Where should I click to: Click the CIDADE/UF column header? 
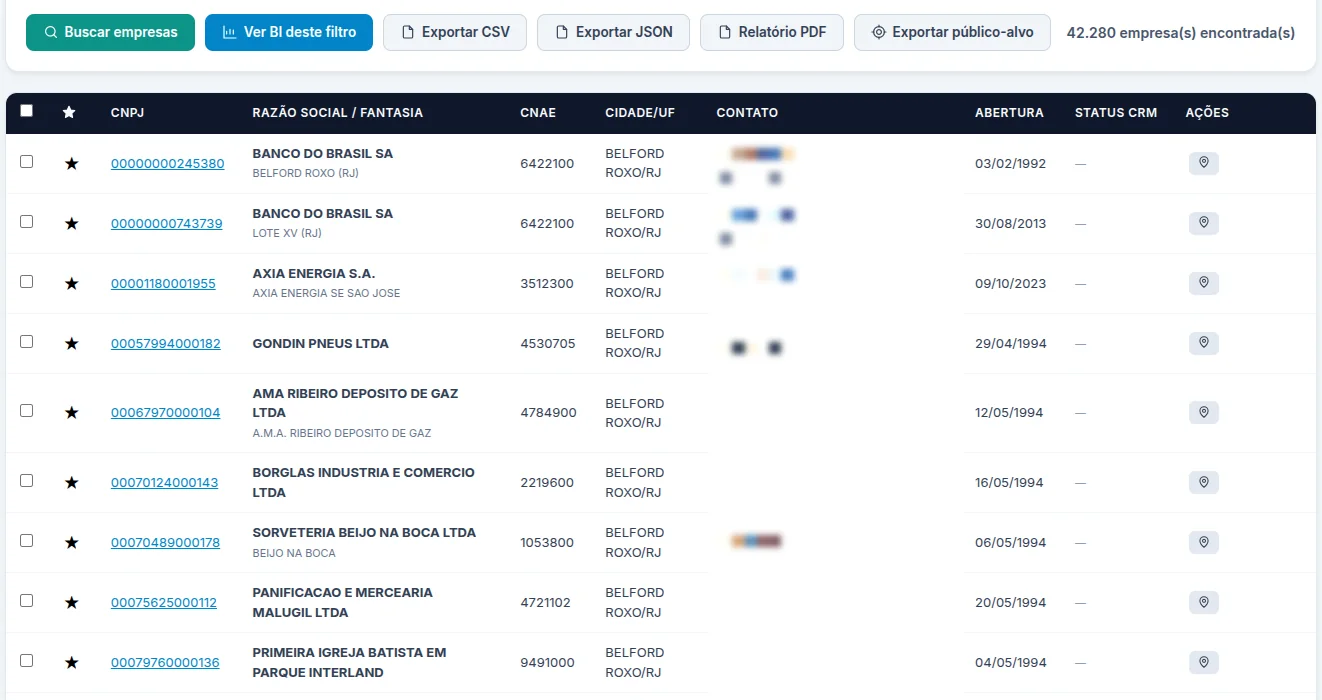(x=640, y=113)
